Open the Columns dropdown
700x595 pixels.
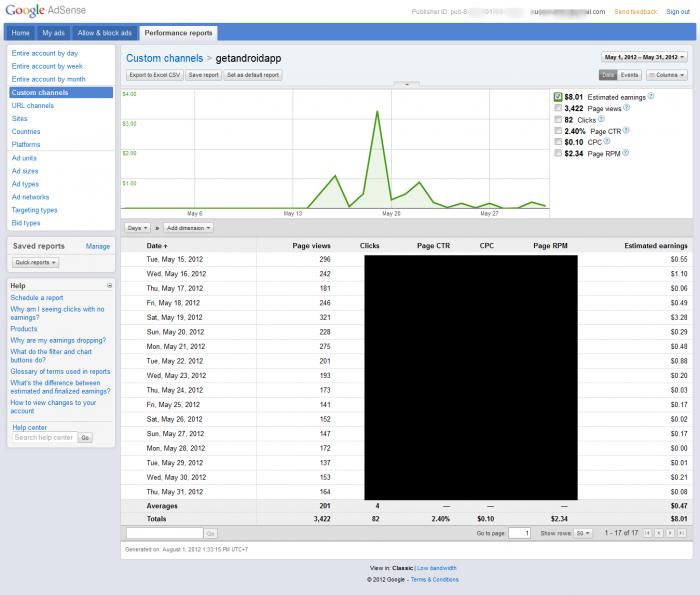667,75
